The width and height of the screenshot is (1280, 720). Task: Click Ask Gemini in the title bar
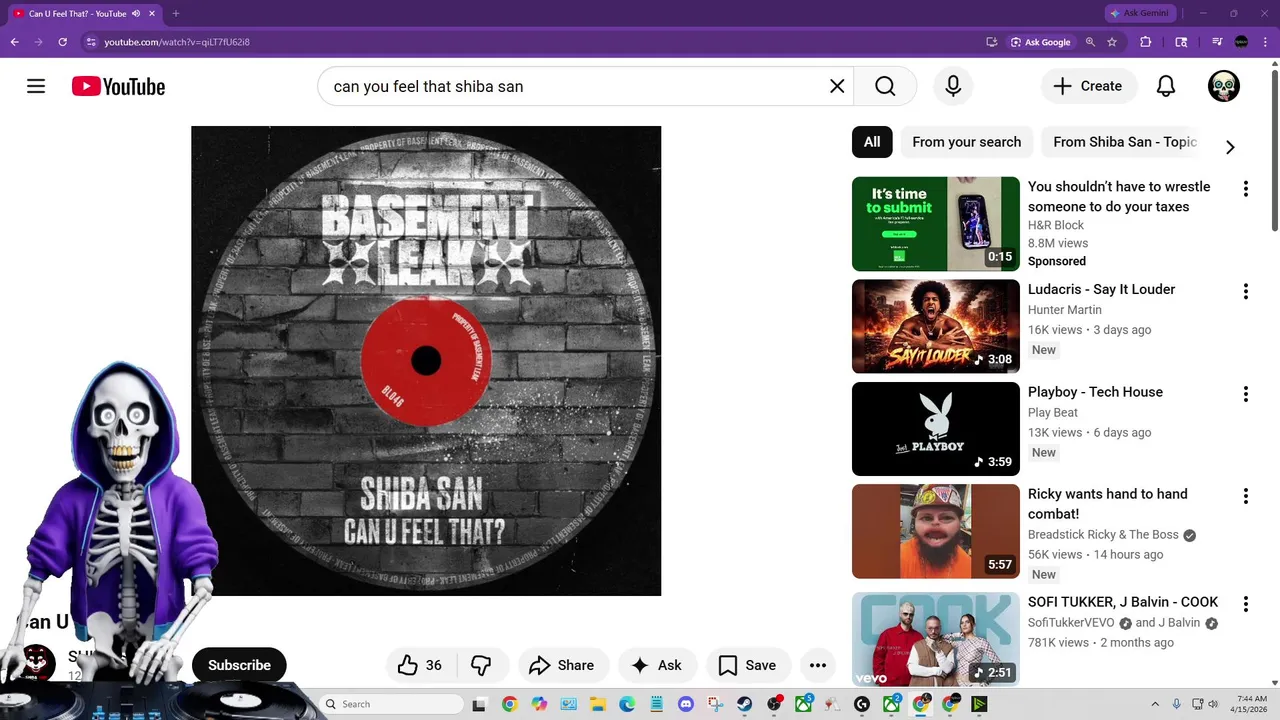coord(1138,13)
